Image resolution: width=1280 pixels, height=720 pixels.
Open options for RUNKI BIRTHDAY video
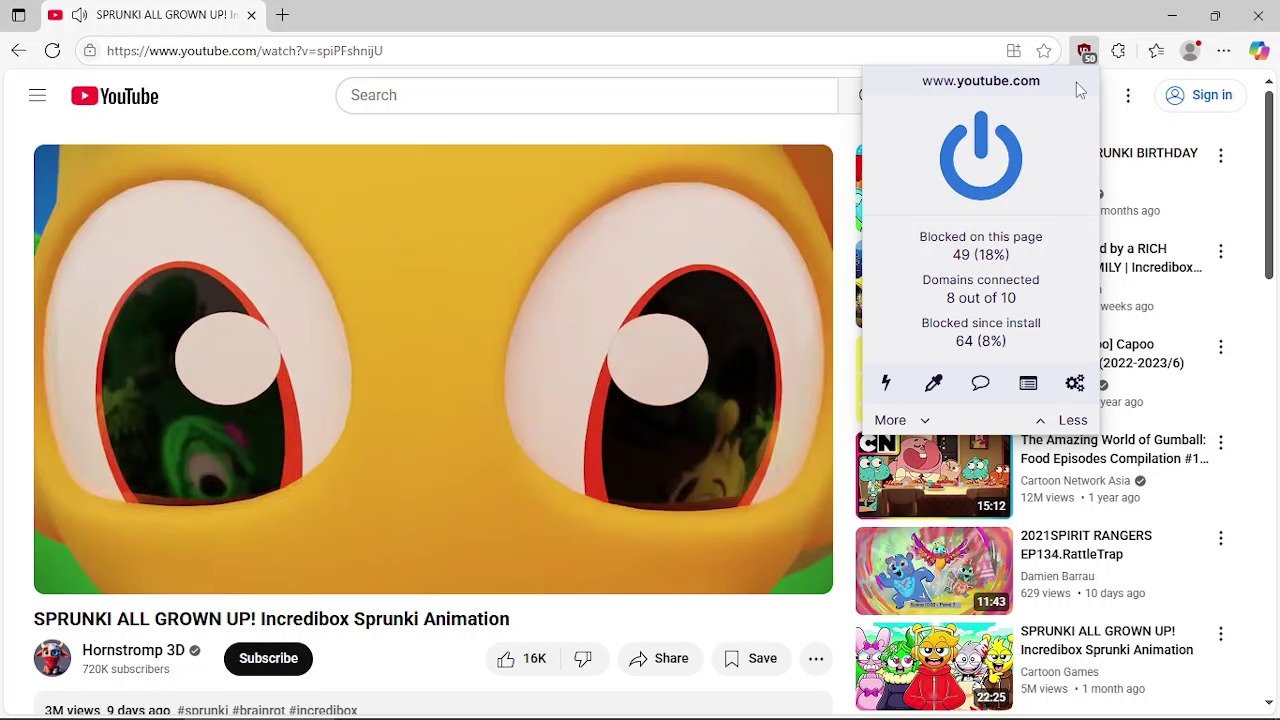[x=1220, y=155]
